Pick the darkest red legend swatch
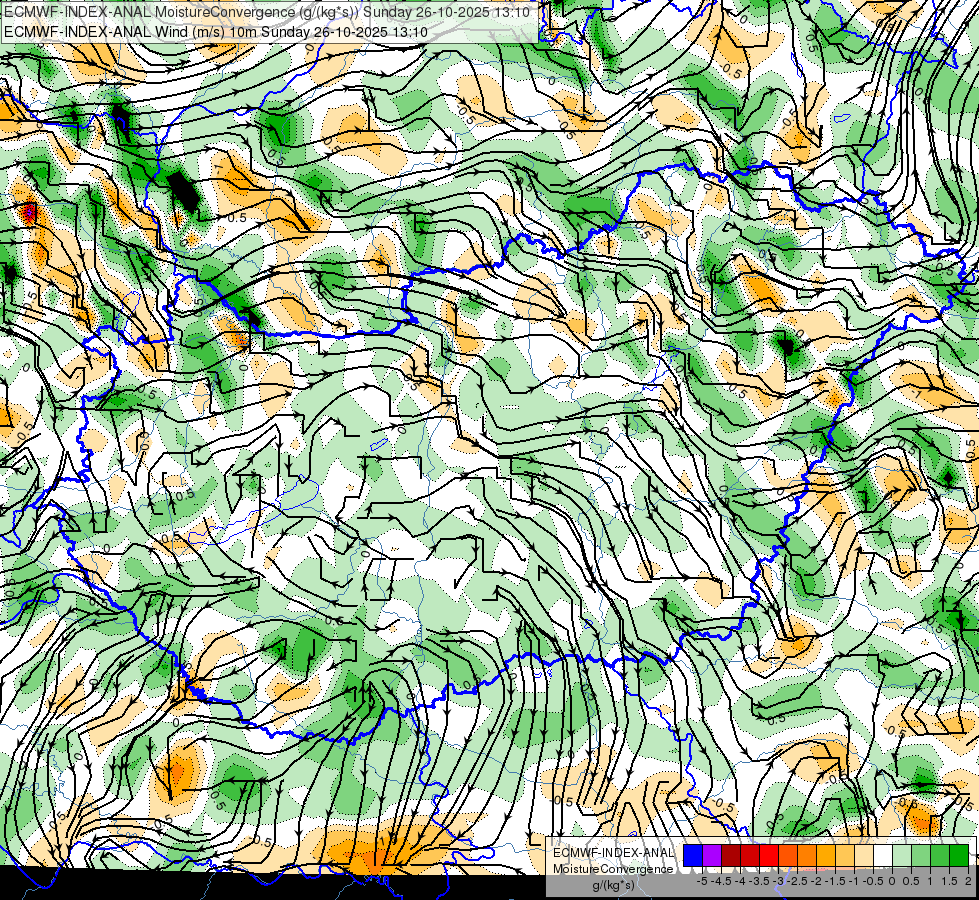 click(x=731, y=856)
